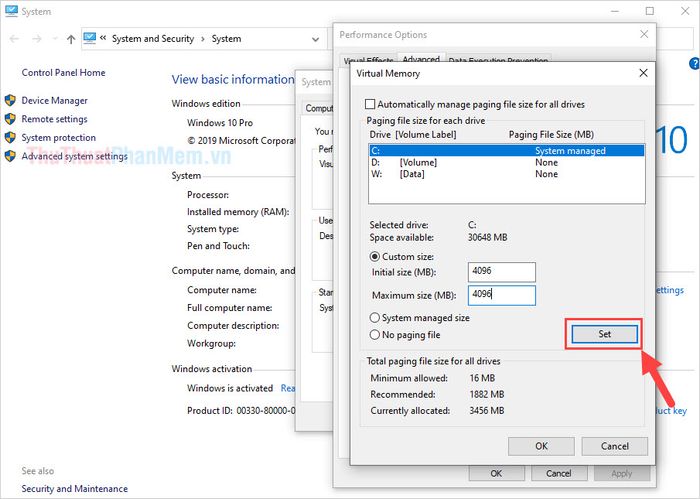Expand the address bar history dropdown
The height and width of the screenshot is (499, 700).
pyautogui.click(x=316, y=39)
